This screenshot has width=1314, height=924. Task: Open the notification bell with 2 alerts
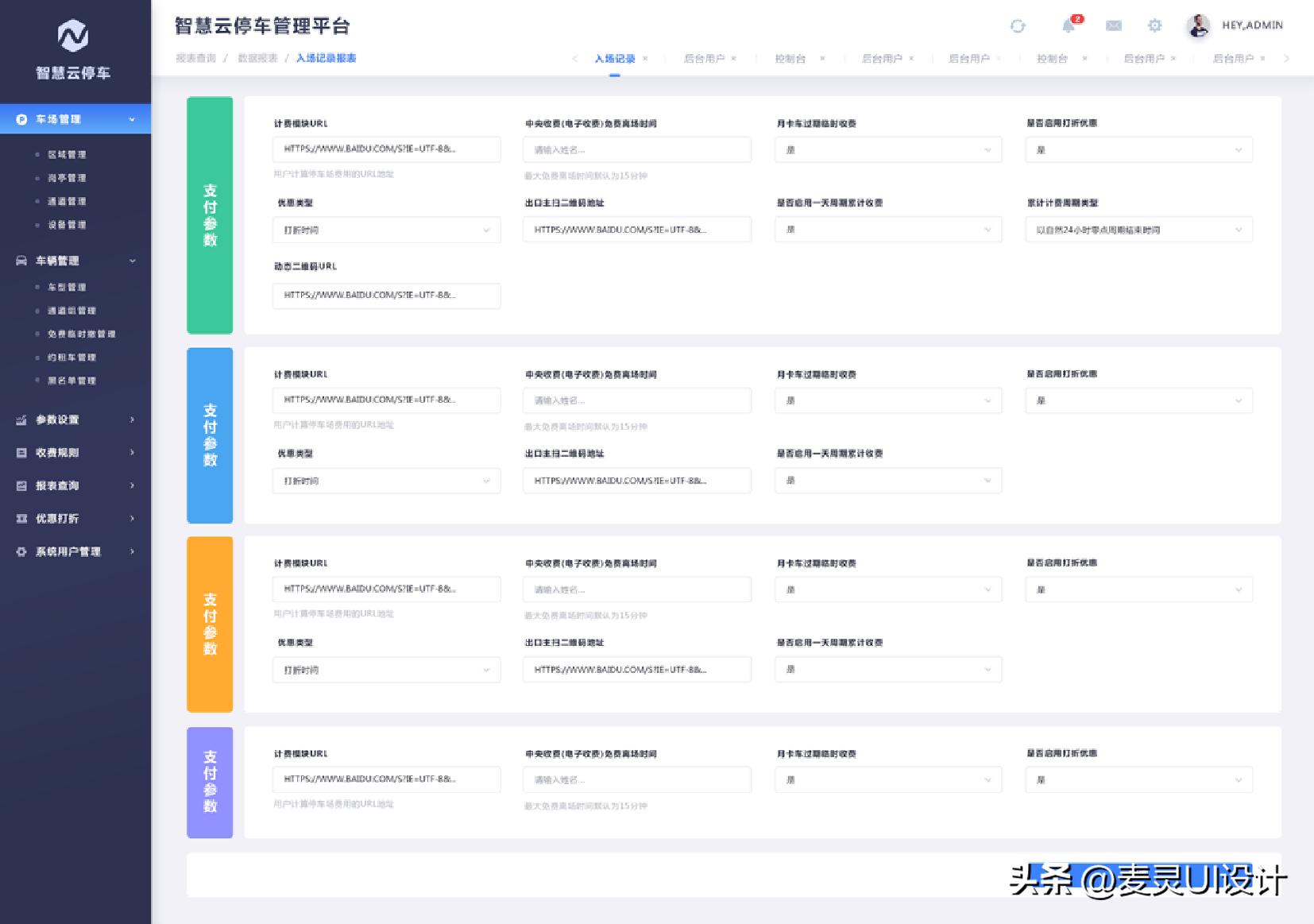tap(1069, 25)
